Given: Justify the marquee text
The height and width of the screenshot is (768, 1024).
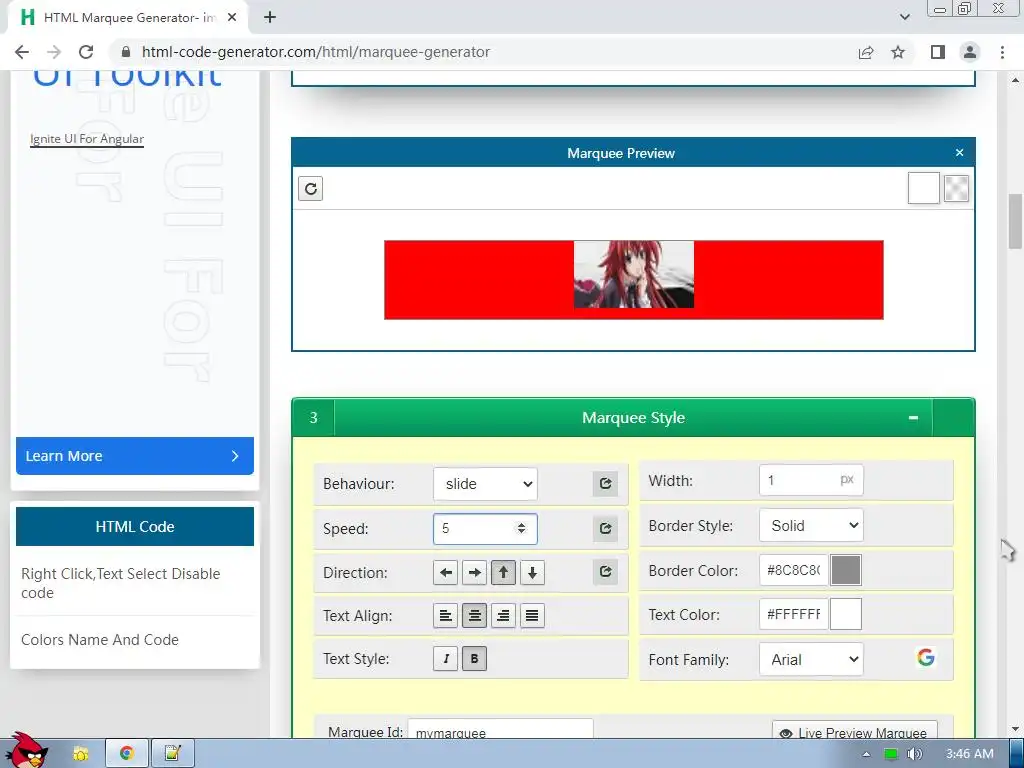Looking at the screenshot, I should tap(532, 615).
